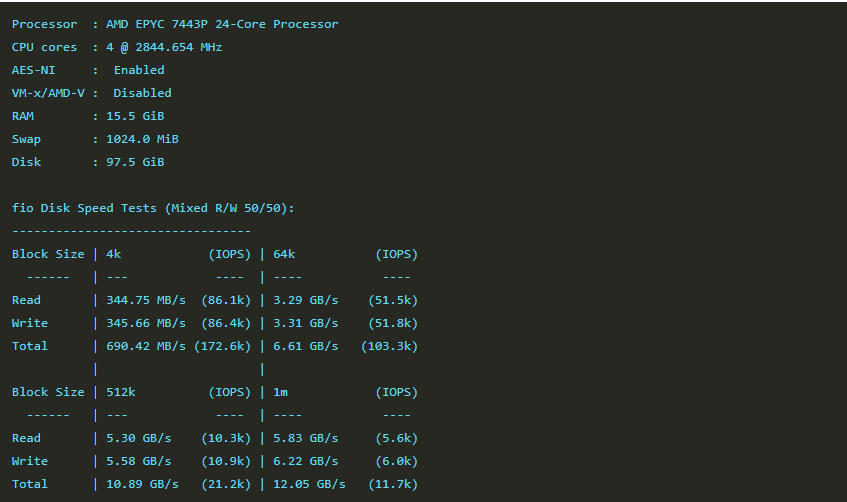This screenshot has height=502, width=847.
Task: Click the Swap value 1024.0 MiB
Action: pos(142,139)
